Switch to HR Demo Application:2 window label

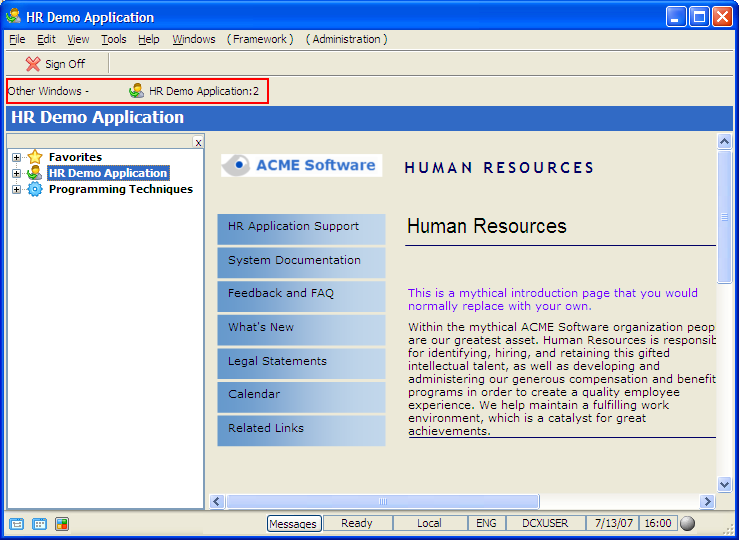[x=204, y=91]
